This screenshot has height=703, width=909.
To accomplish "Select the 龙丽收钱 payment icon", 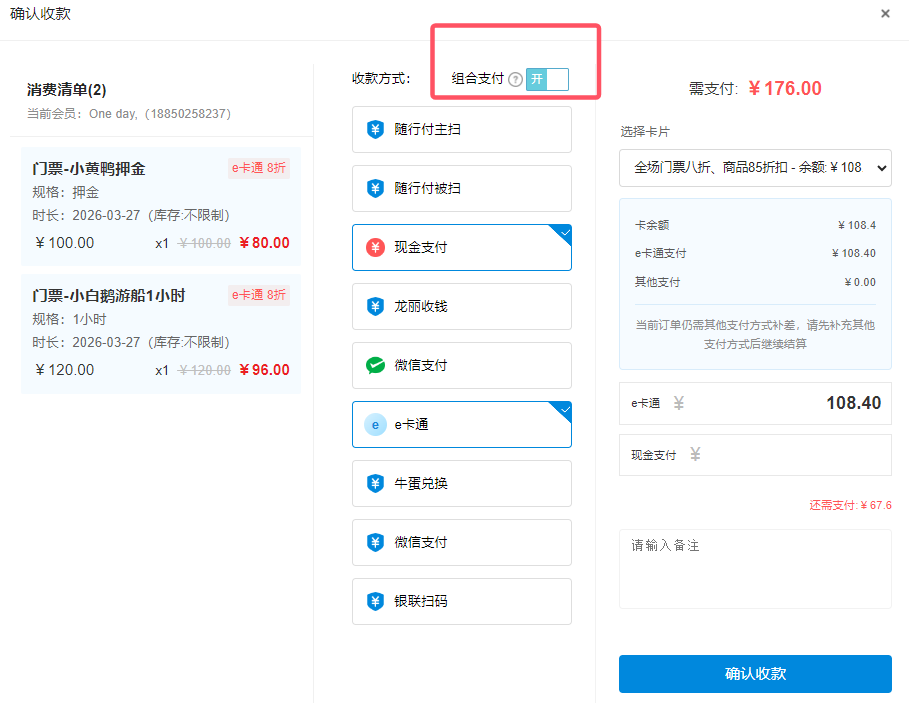I will (375, 306).
